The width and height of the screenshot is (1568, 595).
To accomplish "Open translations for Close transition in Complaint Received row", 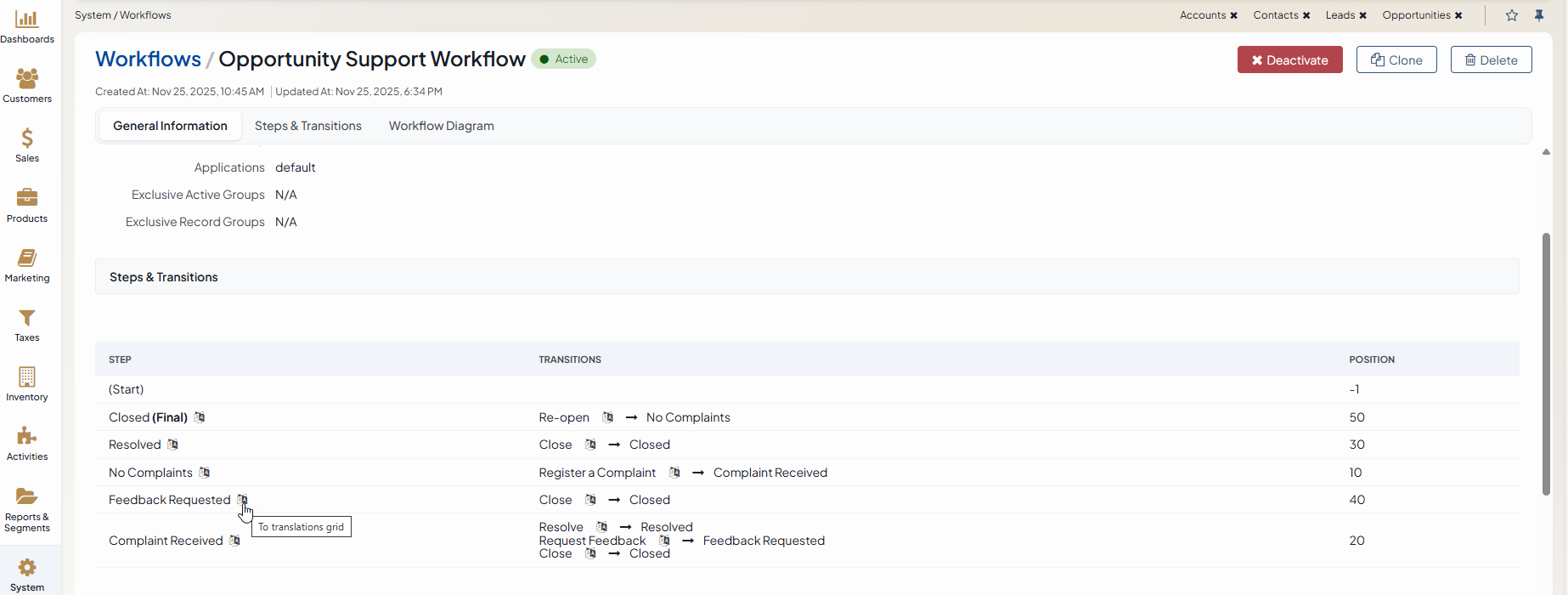I will [x=590, y=553].
